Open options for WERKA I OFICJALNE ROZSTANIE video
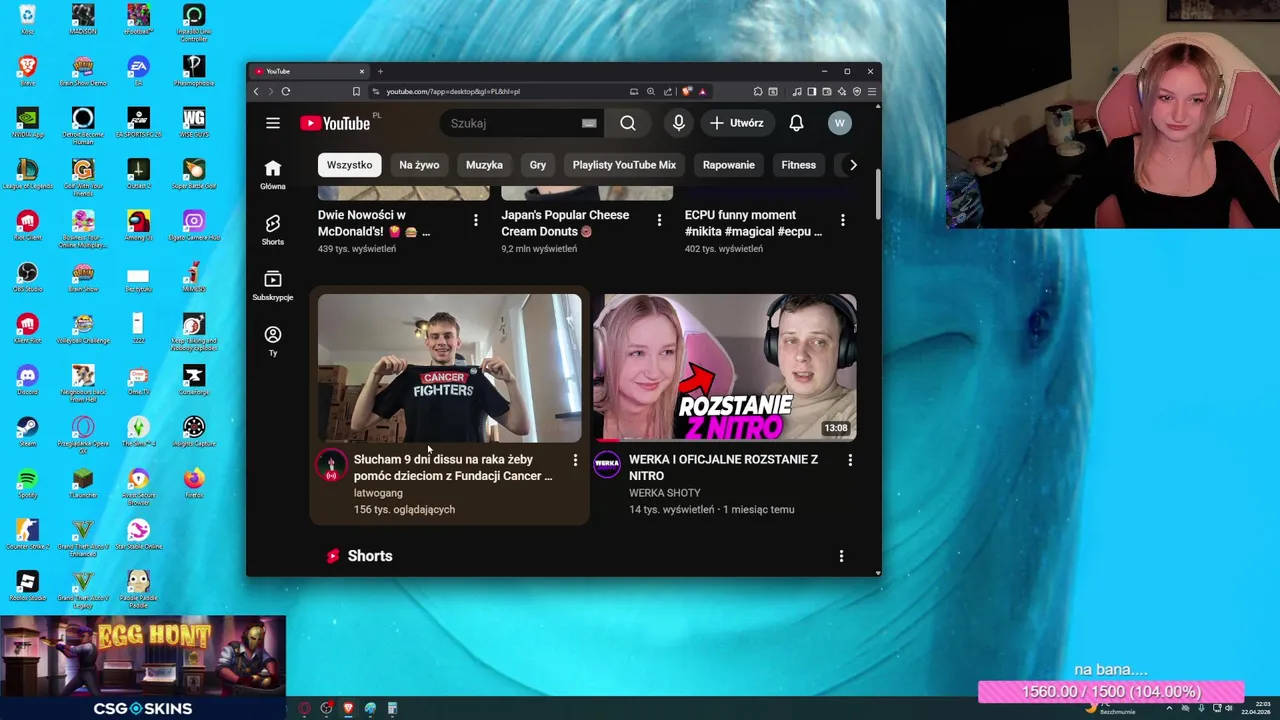This screenshot has width=1280, height=720. 850,460
